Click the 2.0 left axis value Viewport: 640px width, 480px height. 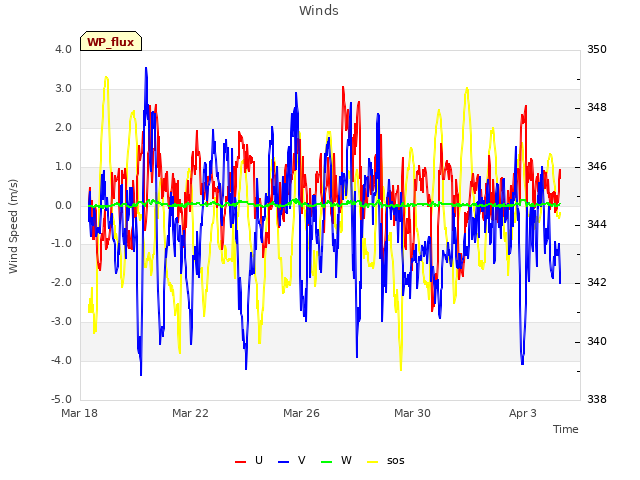click(x=63, y=127)
